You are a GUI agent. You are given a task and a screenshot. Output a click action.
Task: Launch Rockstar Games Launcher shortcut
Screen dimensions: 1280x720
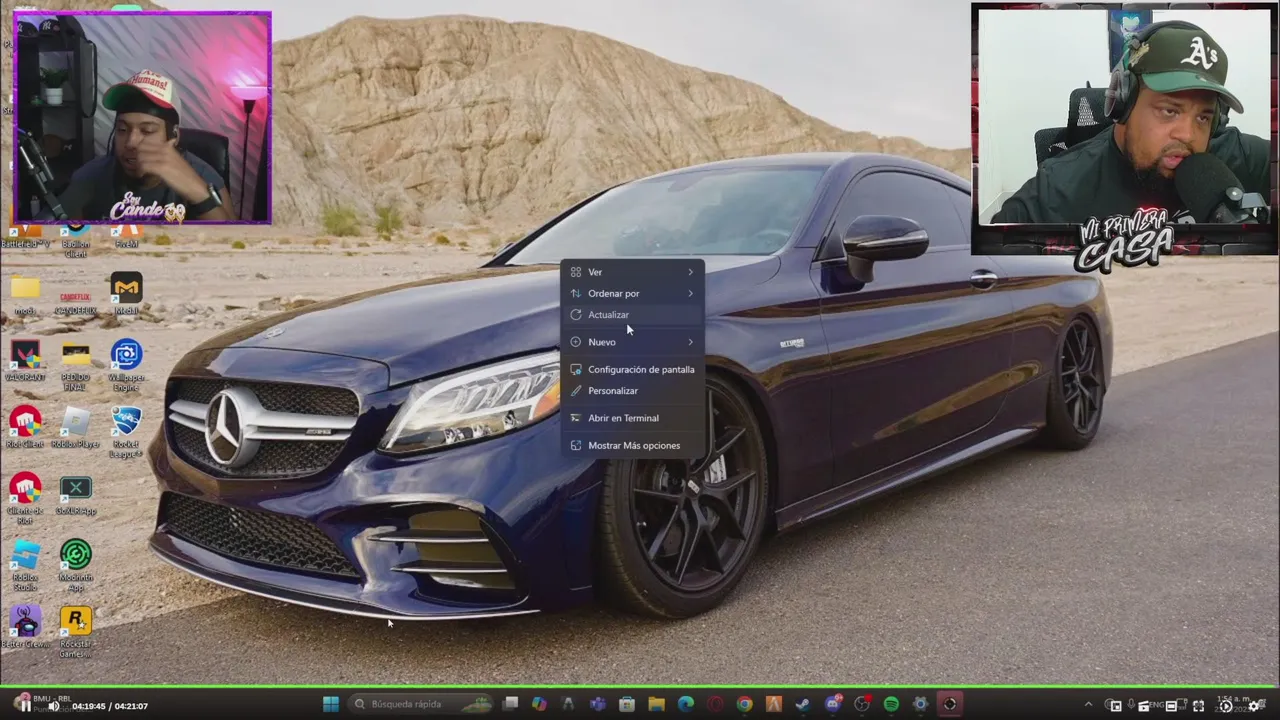coord(76,632)
